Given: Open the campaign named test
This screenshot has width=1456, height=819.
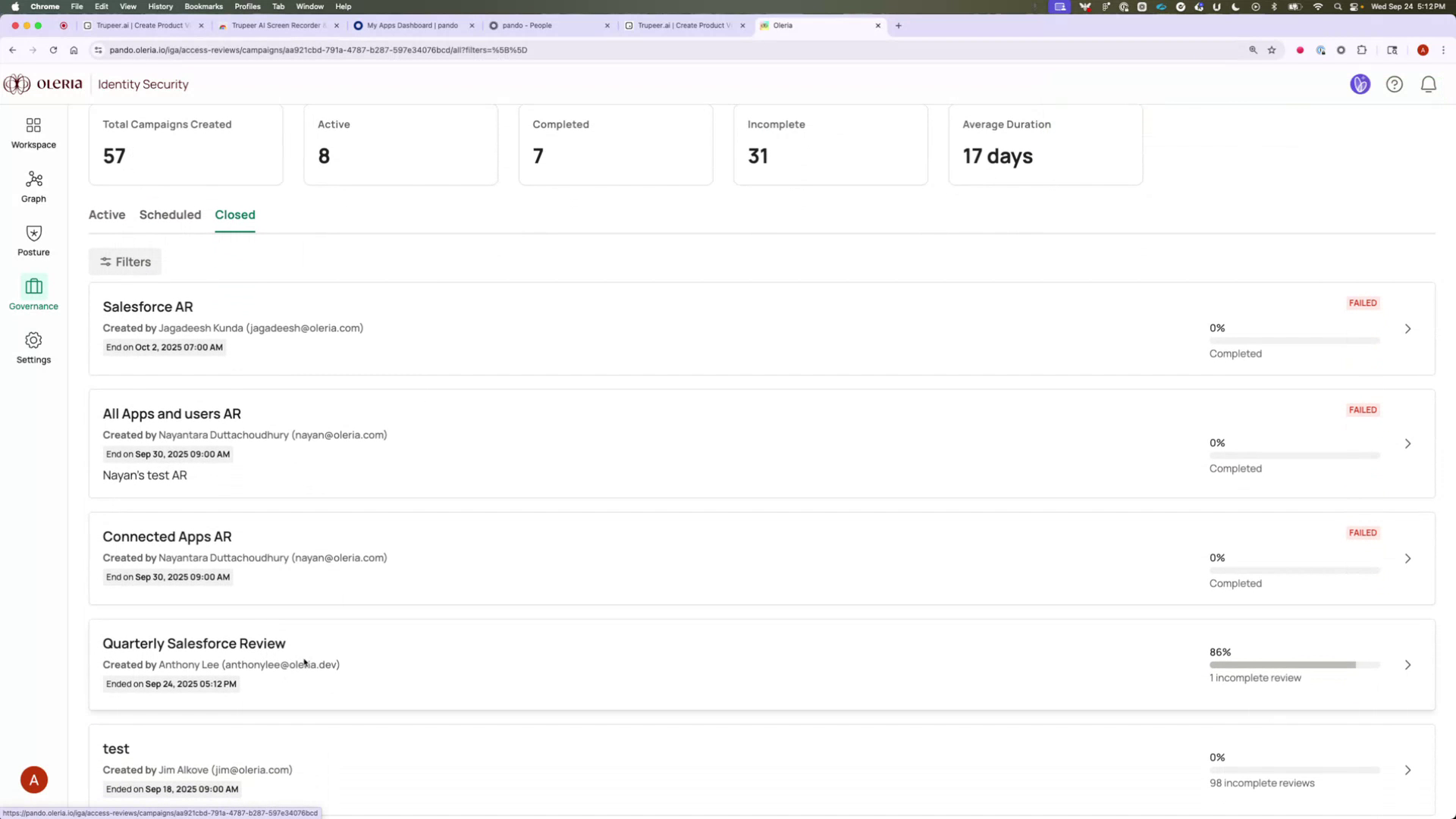Looking at the screenshot, I should click(x=116, y=748).
